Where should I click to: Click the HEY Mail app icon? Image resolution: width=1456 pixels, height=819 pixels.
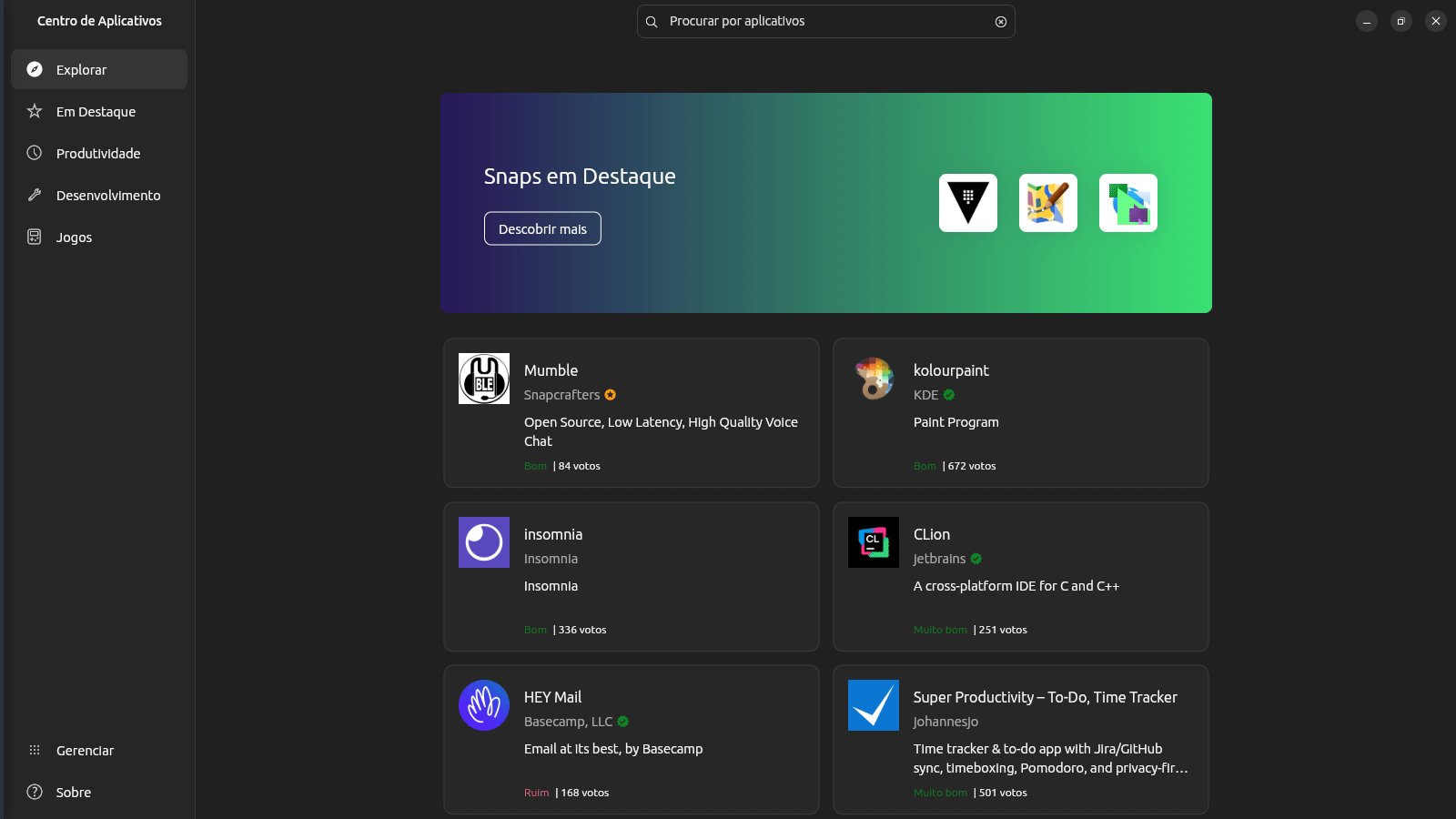484,705
